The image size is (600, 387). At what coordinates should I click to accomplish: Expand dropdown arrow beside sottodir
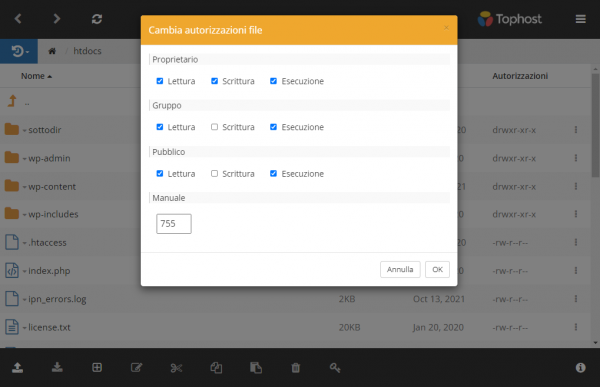click(24, 131)
